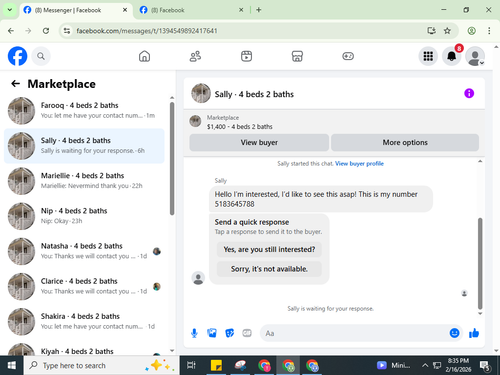Switch to the second Facebook tab
This screenshot has height=375, width=500.
tap(191, 10)
